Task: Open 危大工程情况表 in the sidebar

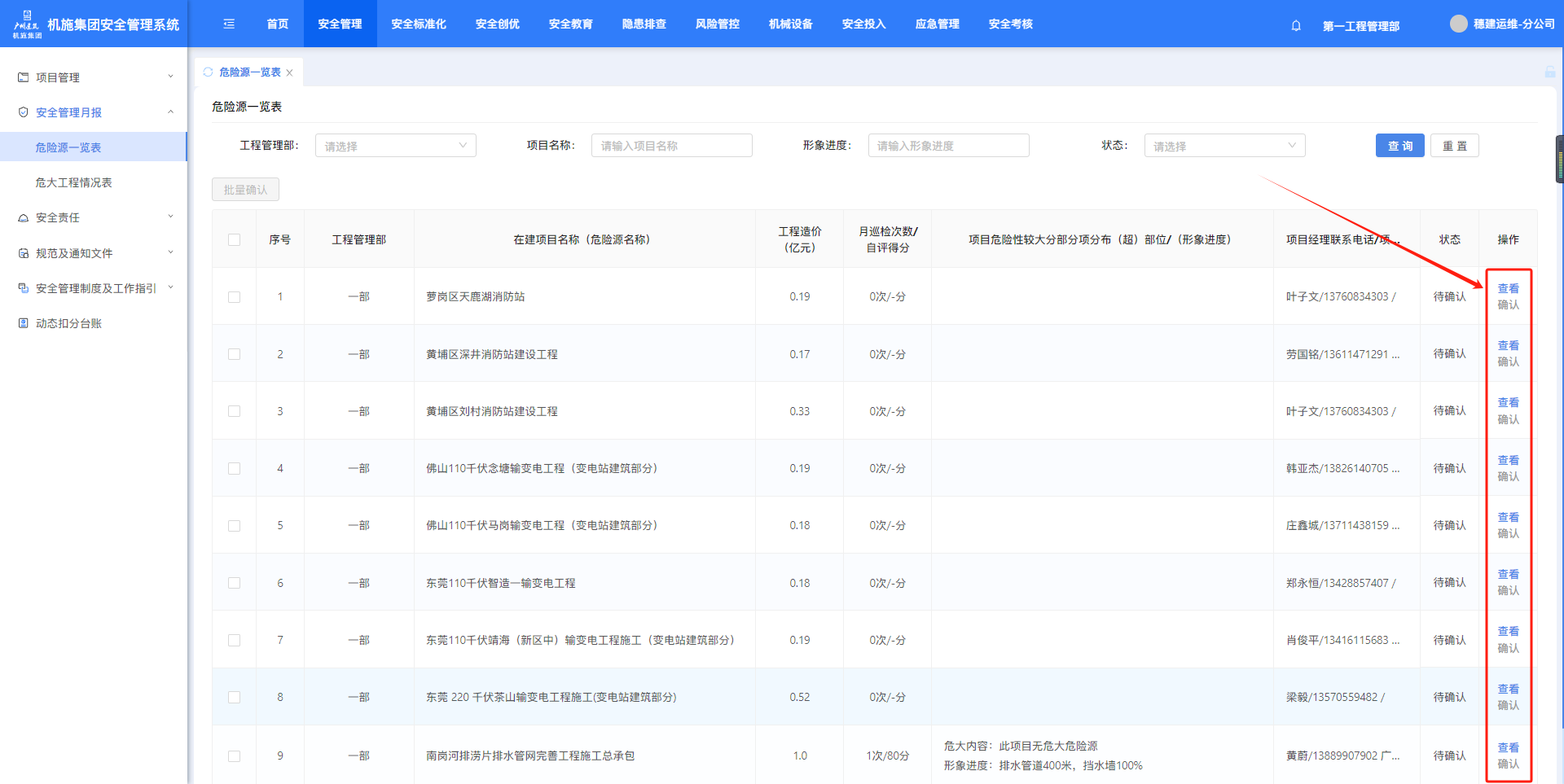Action: pyautogui.click(x=73, y=182)
